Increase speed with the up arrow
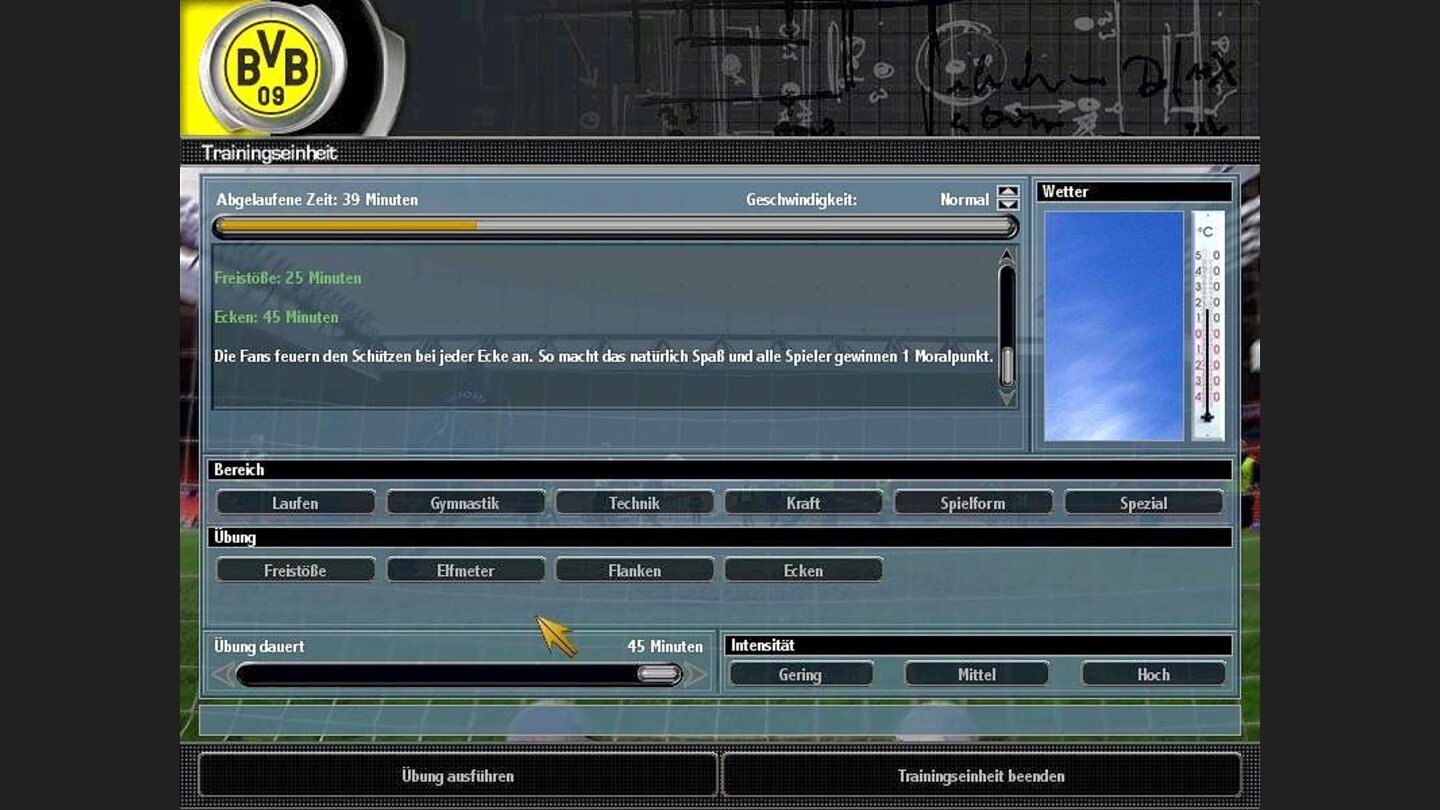 pyautogui.click(x=1007, y=192)
